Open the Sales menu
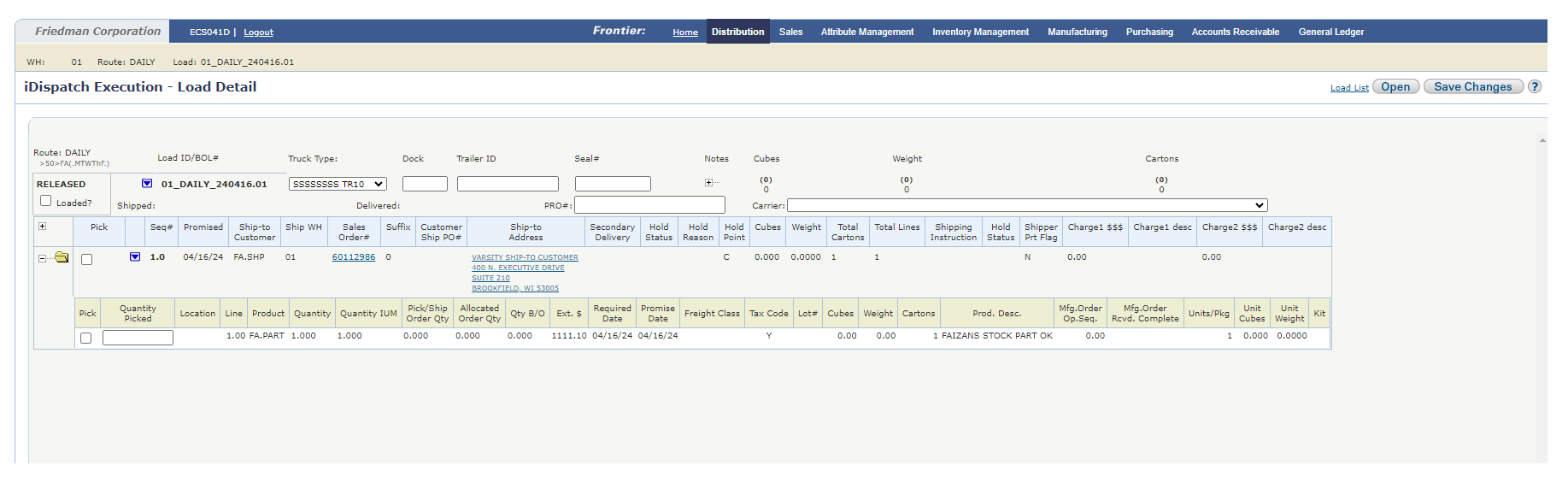 pos(790,32)
